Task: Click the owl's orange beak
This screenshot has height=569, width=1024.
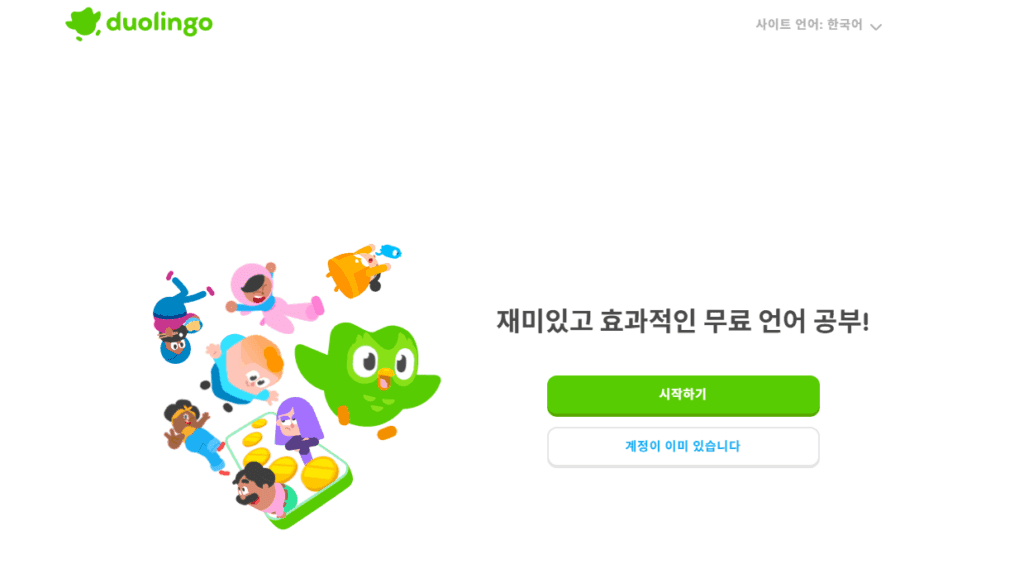Action: click(x=385, y=377)
